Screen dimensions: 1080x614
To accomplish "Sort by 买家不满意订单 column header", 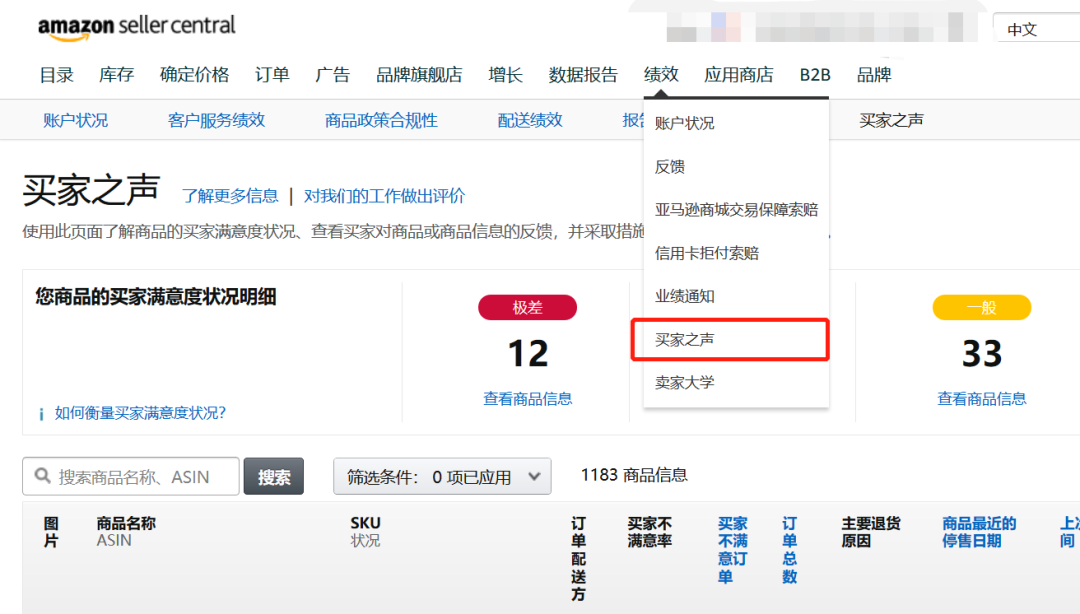I will (x=733, y=550).
